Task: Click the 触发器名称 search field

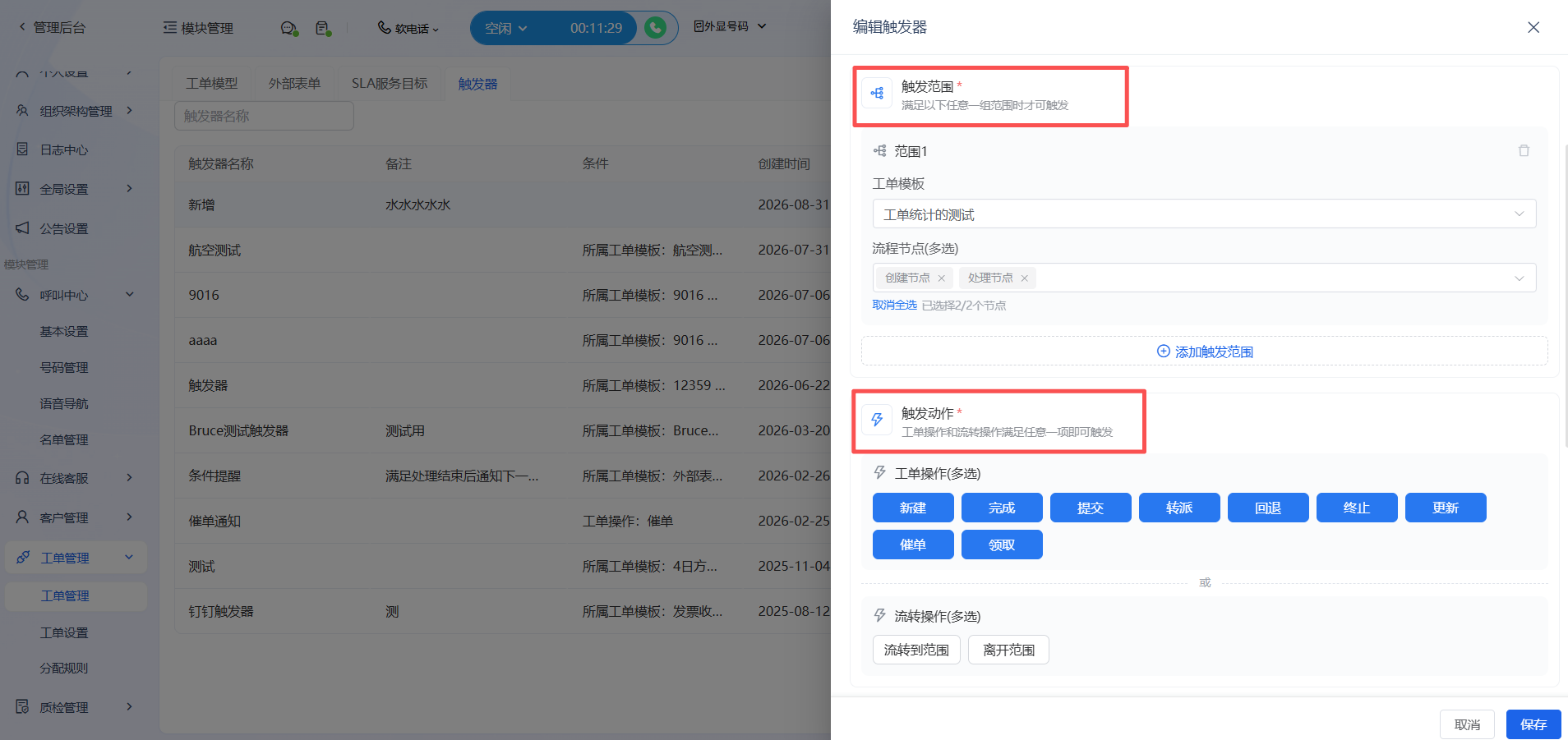Action: click(264, 116)
